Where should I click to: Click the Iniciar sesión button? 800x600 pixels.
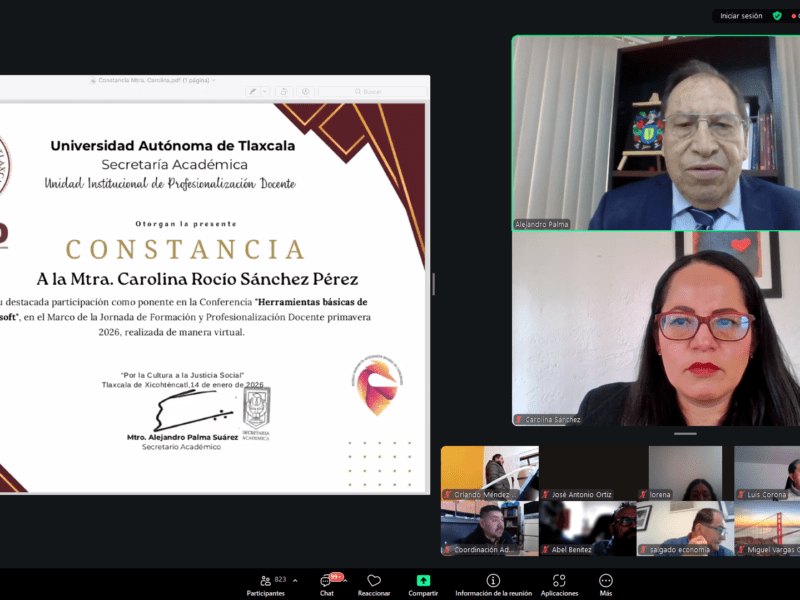(x=741, y=16)
